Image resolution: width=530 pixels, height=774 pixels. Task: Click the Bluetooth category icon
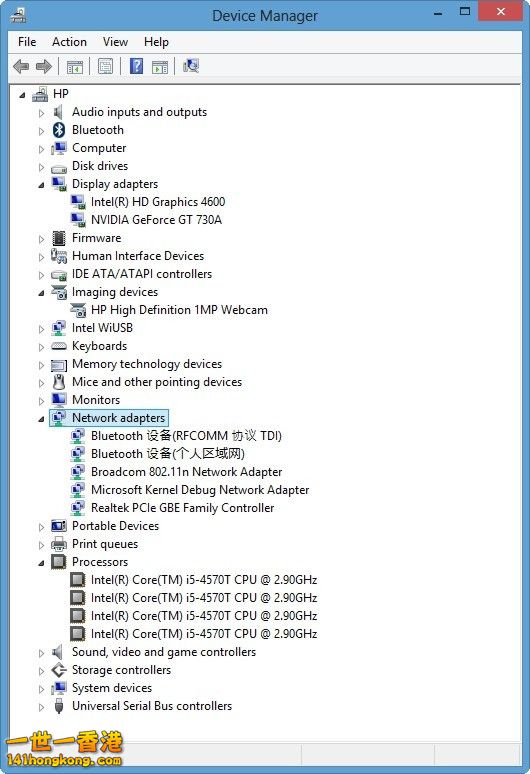point(59,130)
